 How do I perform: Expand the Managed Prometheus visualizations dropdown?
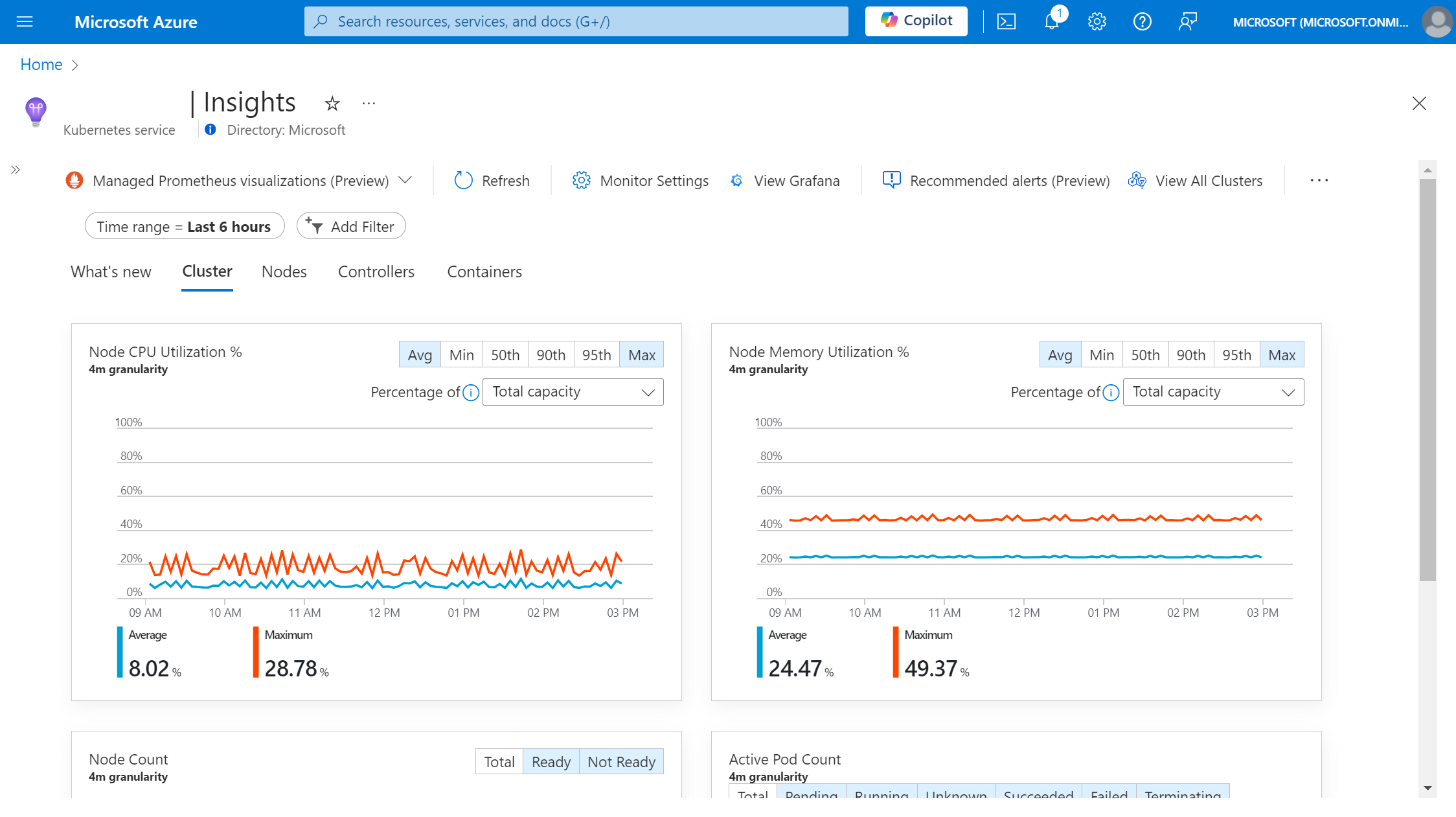(407, 180)
